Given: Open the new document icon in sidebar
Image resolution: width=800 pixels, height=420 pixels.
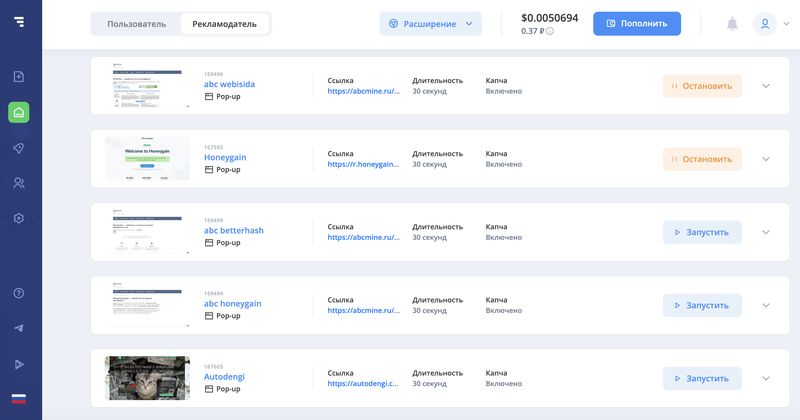Looking at the screenshot, I should [x=19, y=76].
